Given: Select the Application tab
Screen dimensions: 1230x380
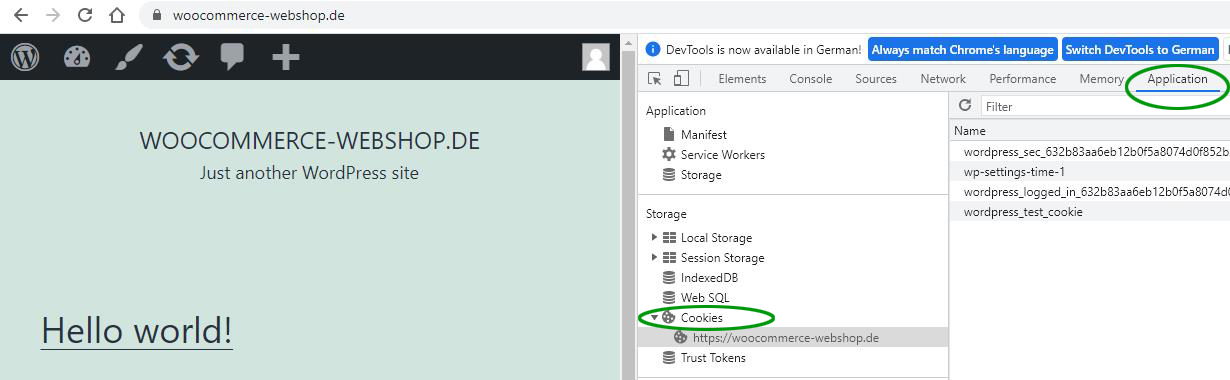Looking at the screenshot, I should click(1177, 79).
